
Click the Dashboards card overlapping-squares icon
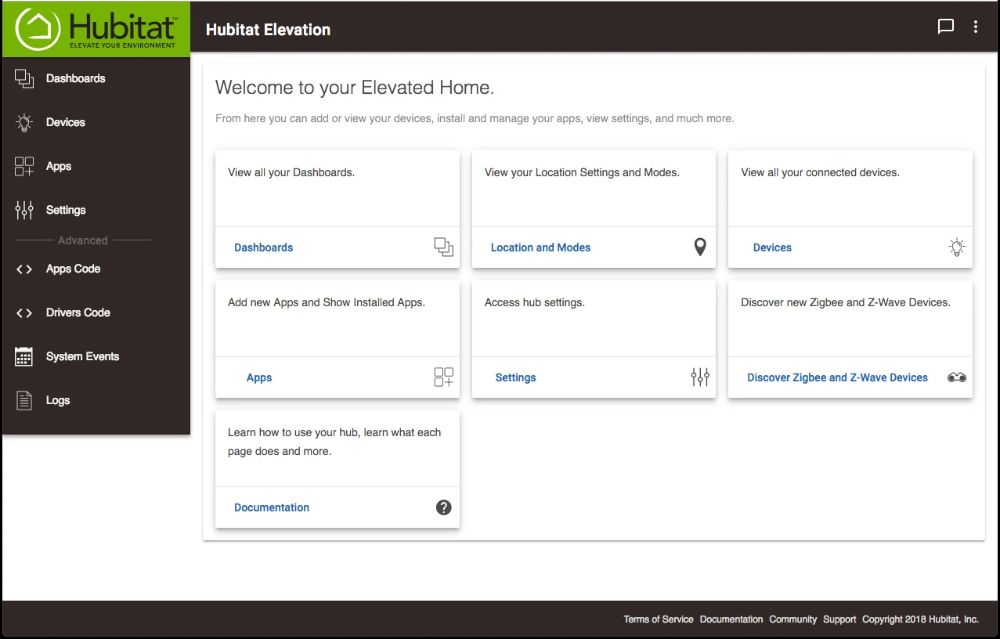444,247
